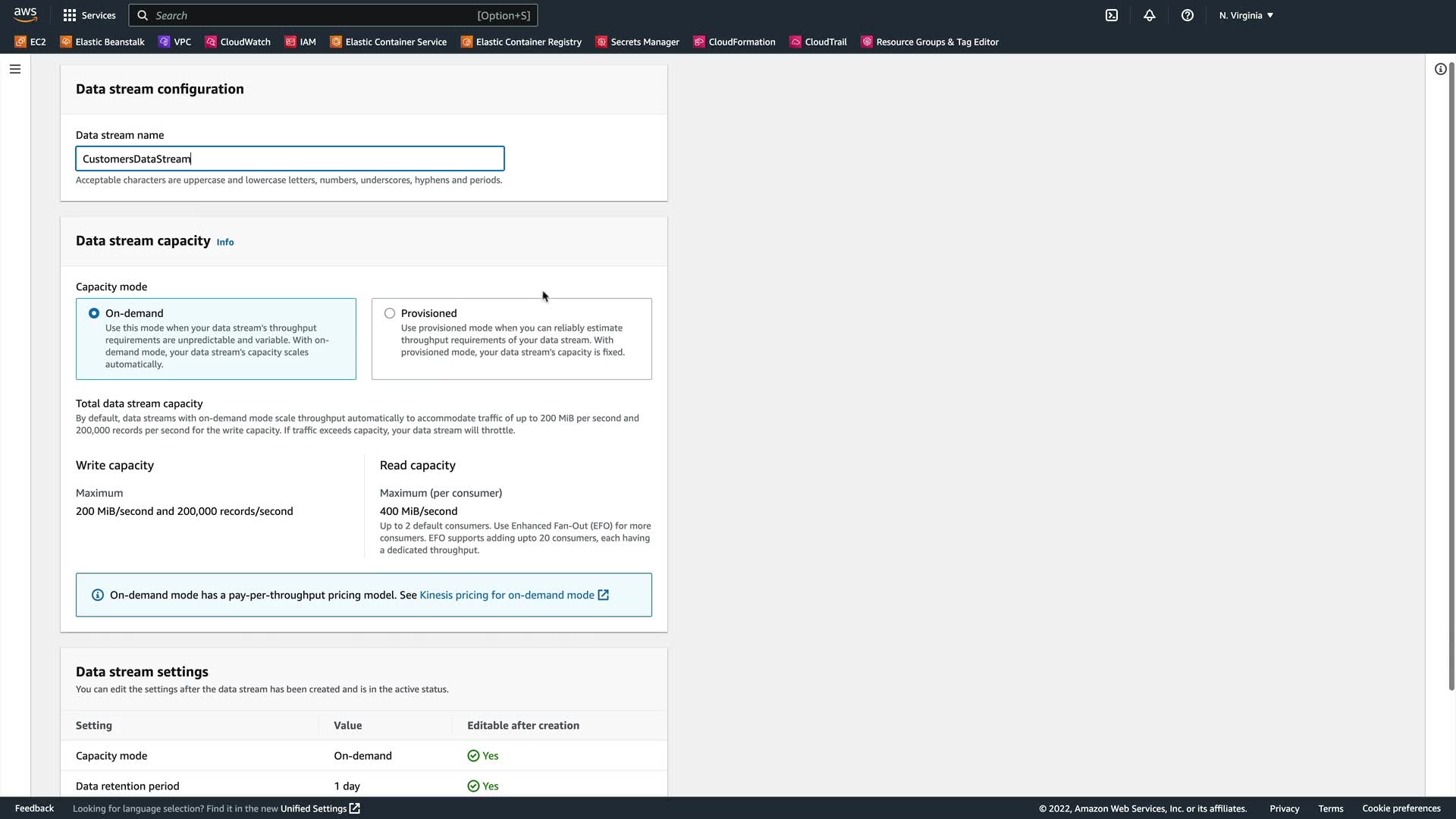Select the On-demand capacity mode
This screenshot has width=1456, height=819.
pyautogui.click(x=94, y=313)
